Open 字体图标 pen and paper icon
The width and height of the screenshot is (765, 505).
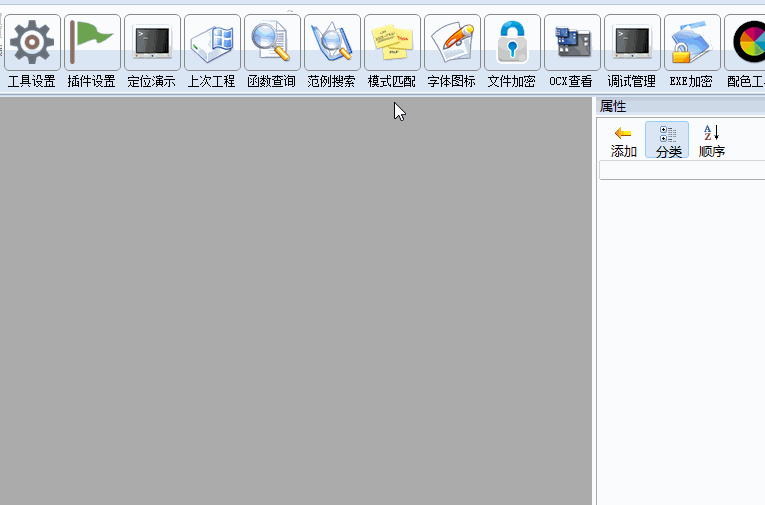[x=452, y=42]
